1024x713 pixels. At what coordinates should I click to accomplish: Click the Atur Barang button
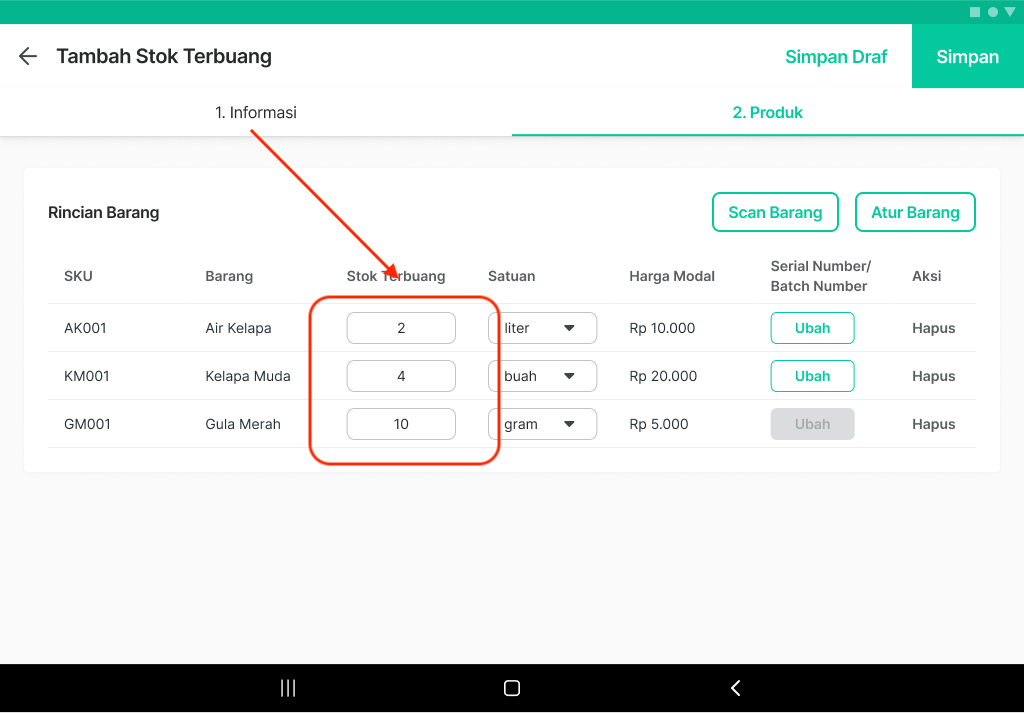click(x=915, y=212)
